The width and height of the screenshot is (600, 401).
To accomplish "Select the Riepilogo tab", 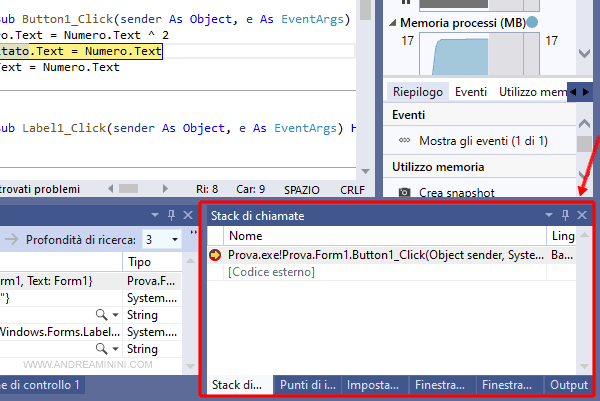I will point(417,91).
